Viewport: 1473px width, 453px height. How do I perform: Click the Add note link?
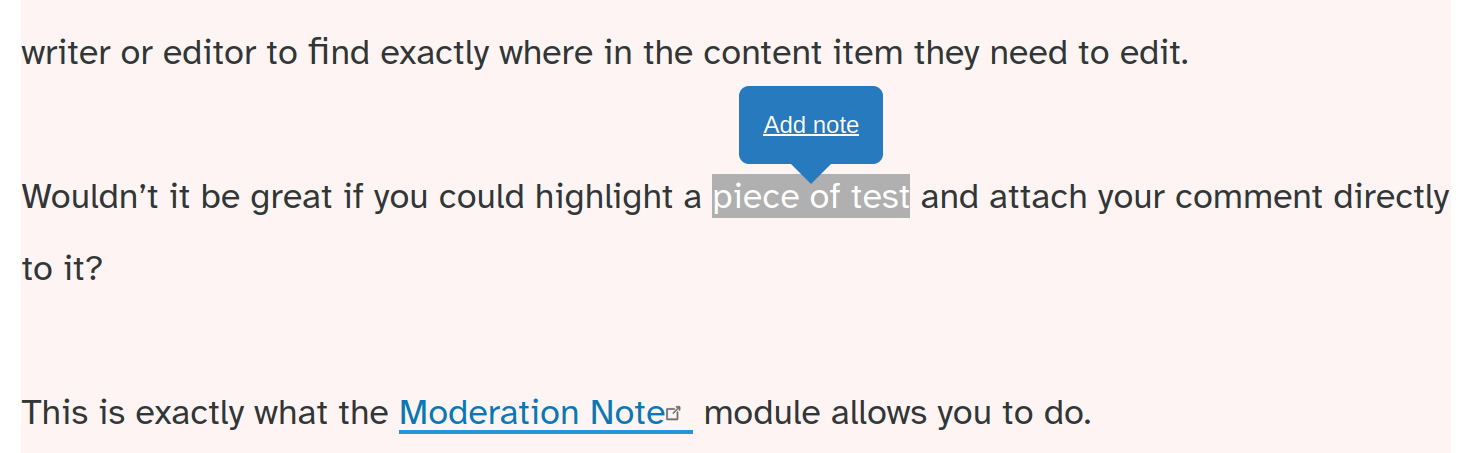pos(811,125)
